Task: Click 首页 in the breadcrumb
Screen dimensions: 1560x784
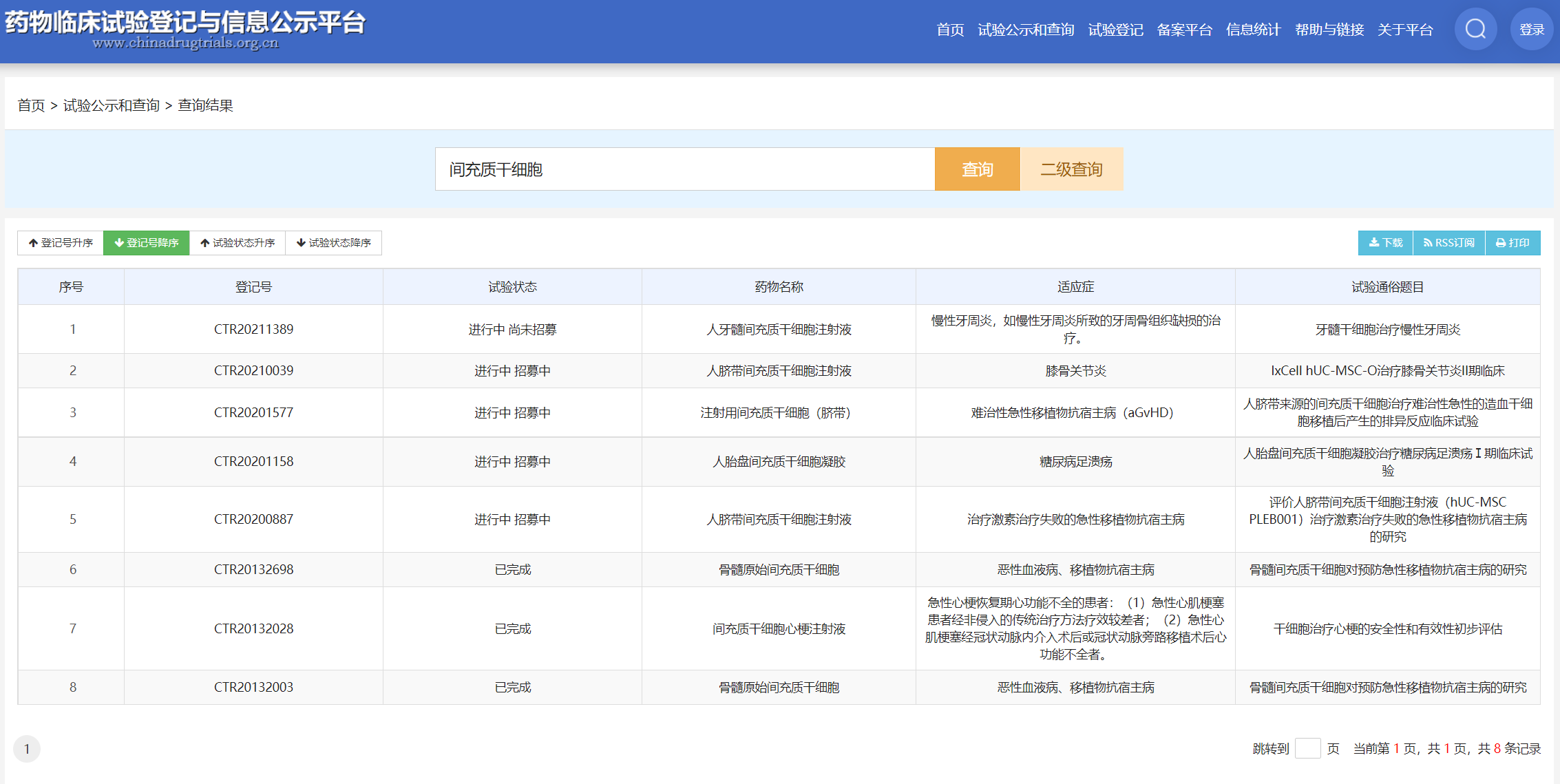Action: coord(31,105)
